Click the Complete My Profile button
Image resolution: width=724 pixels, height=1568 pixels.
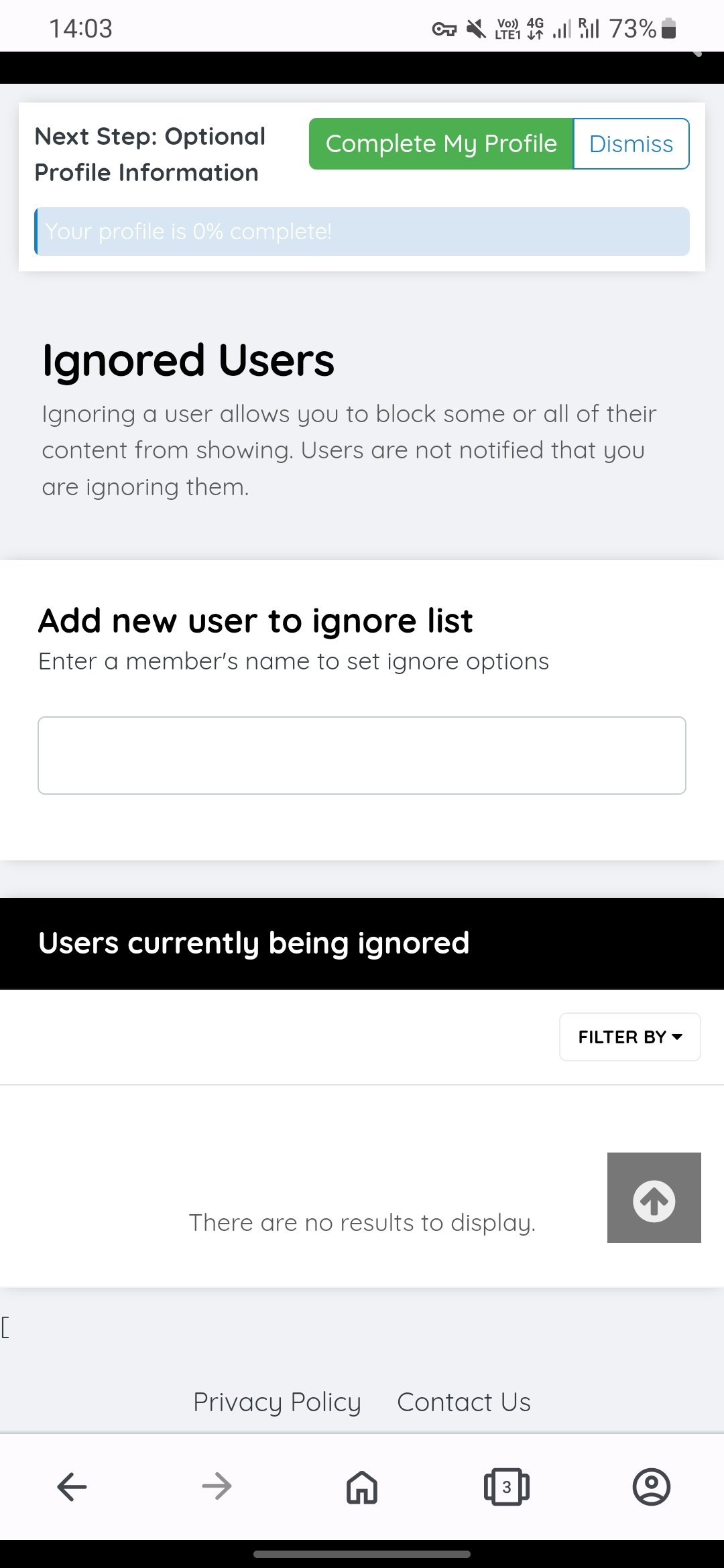click(x=441, y=144)
